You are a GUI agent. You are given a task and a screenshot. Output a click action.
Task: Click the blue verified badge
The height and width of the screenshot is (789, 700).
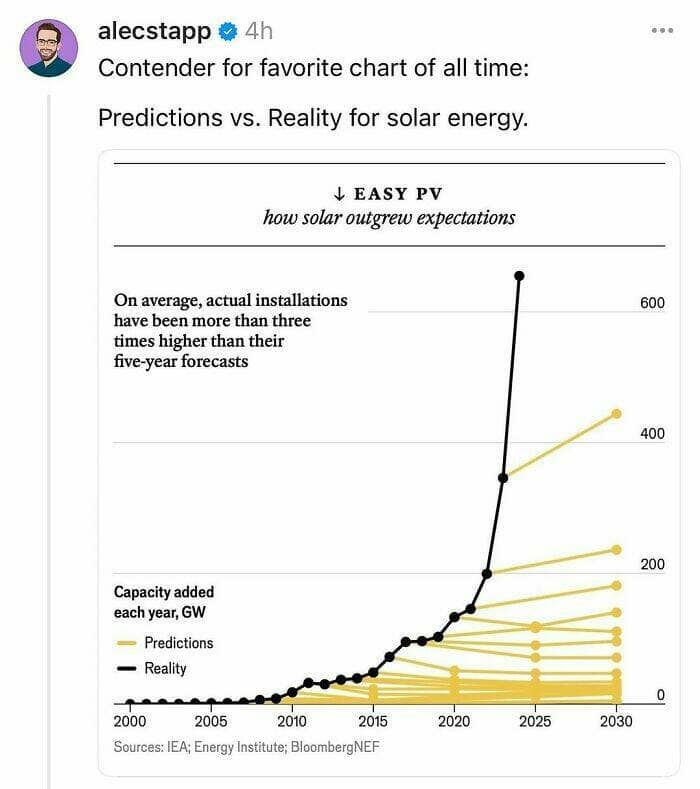(228, 32)
